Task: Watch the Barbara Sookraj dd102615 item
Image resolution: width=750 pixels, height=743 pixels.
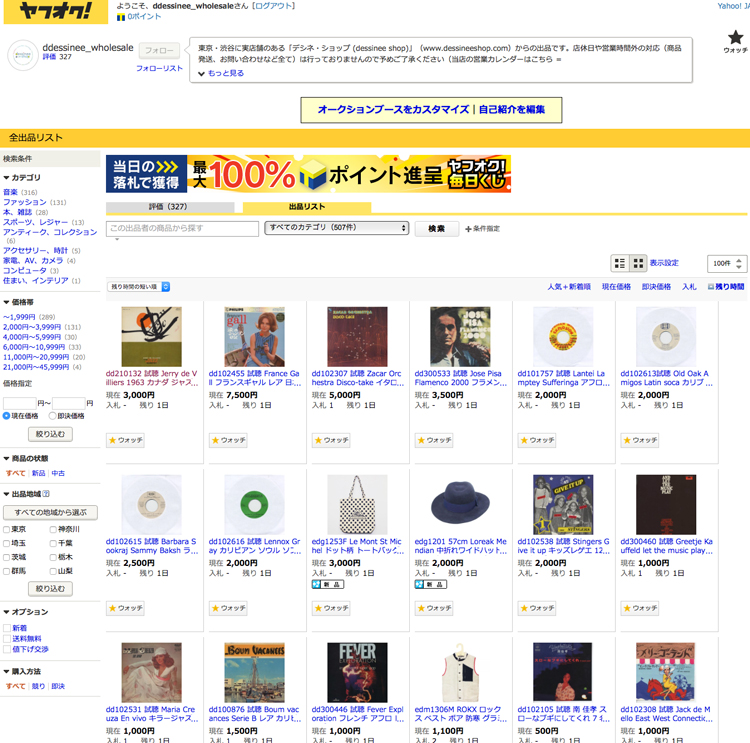Action: point(125,608)
